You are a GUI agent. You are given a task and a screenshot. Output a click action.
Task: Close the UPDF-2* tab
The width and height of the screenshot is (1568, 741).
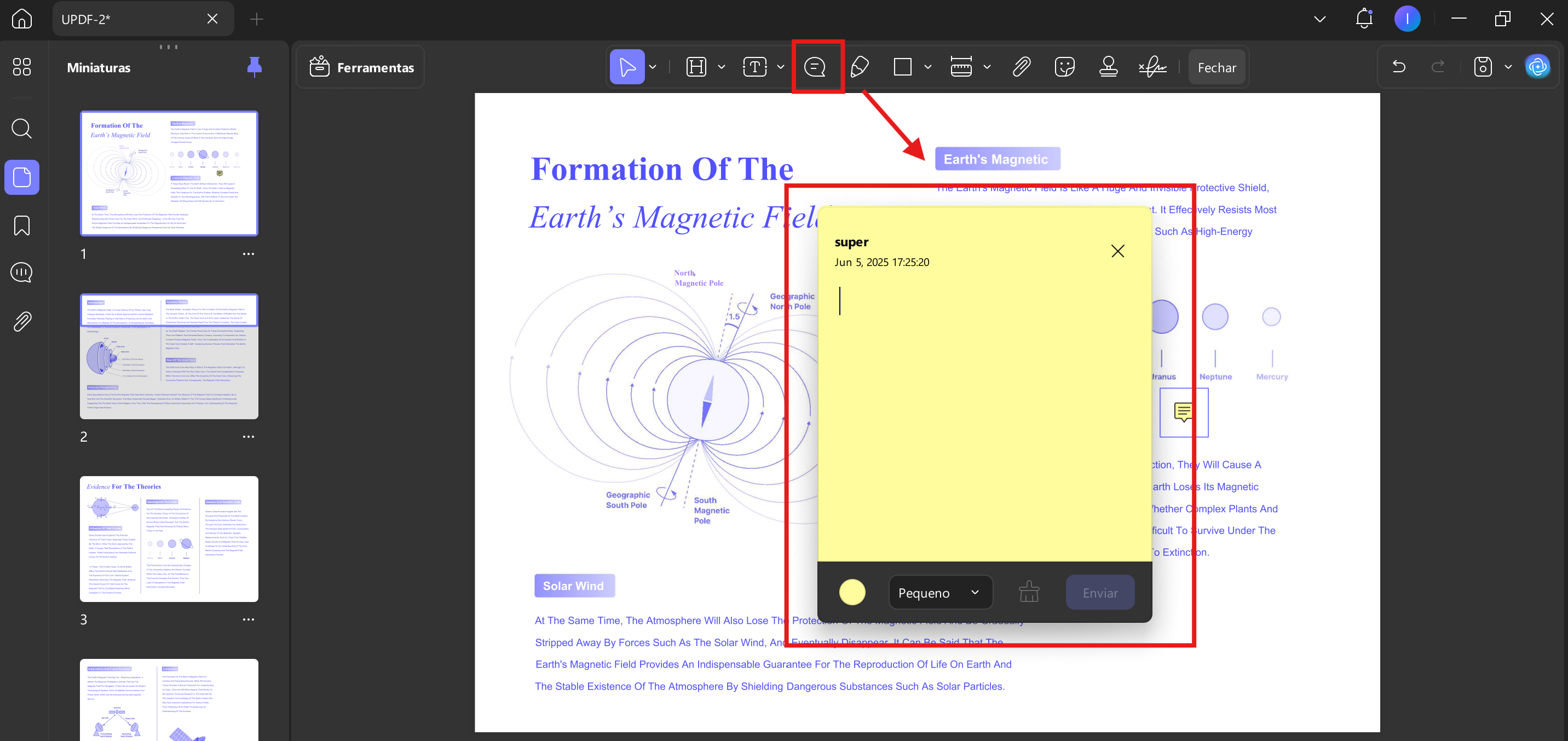[x=212, y=19]
